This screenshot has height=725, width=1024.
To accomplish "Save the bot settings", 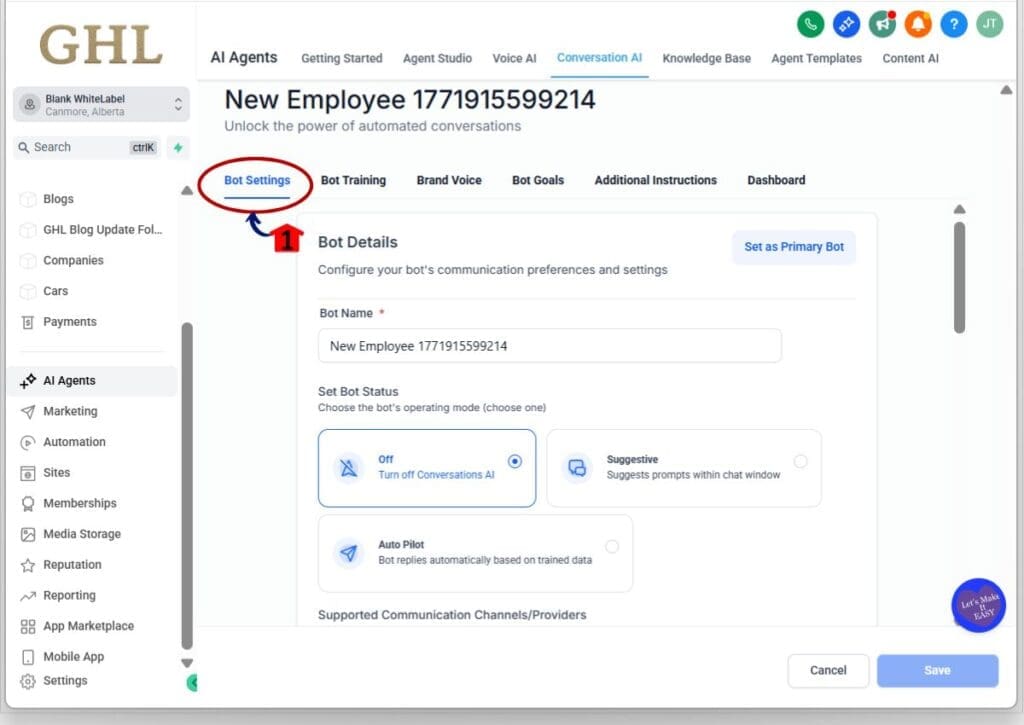I will point(936,670).
